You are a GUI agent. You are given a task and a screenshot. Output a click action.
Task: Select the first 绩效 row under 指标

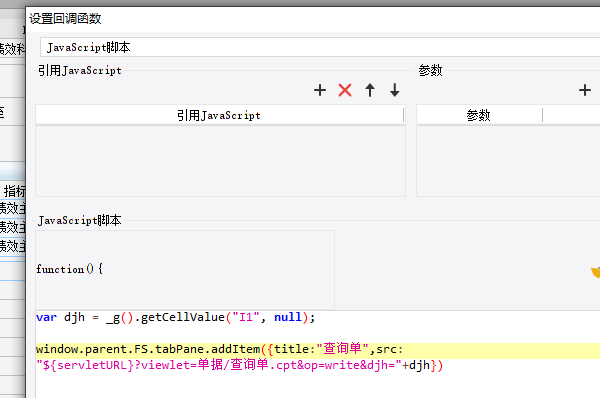tap(13, 209)
